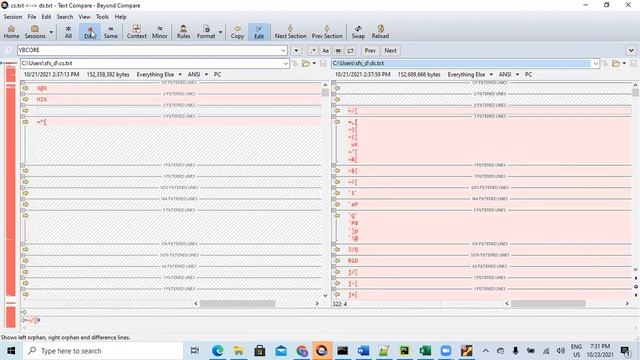Click the copy arrow beside right @SD line
The width and height of the screenshot is (640, 360).
click(x=337, y=260)
